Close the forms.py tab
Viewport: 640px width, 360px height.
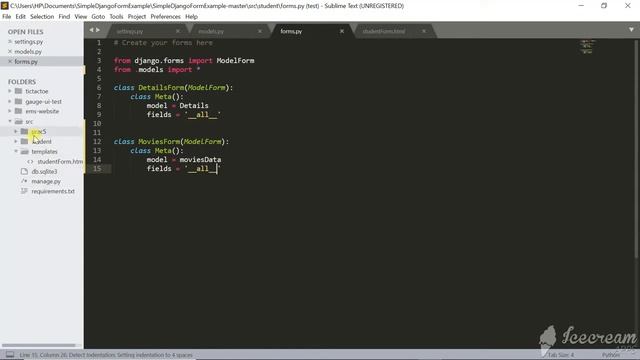[x=342, y=31]
